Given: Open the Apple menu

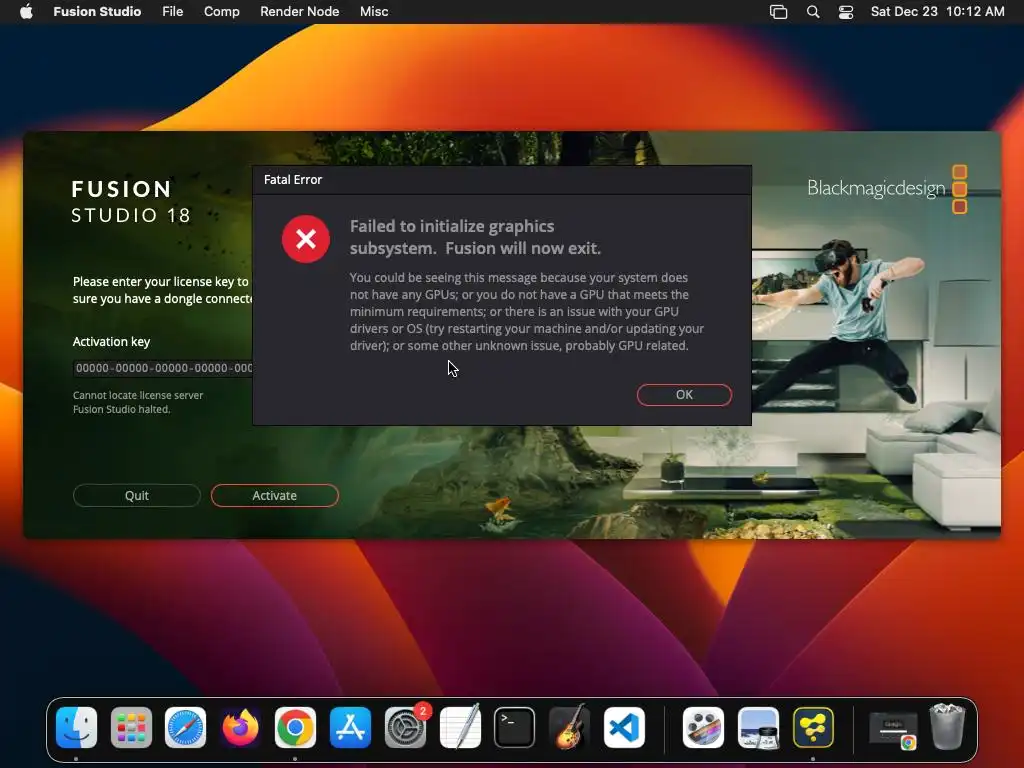Looking at the screenshot, I should tap(26, 11).
